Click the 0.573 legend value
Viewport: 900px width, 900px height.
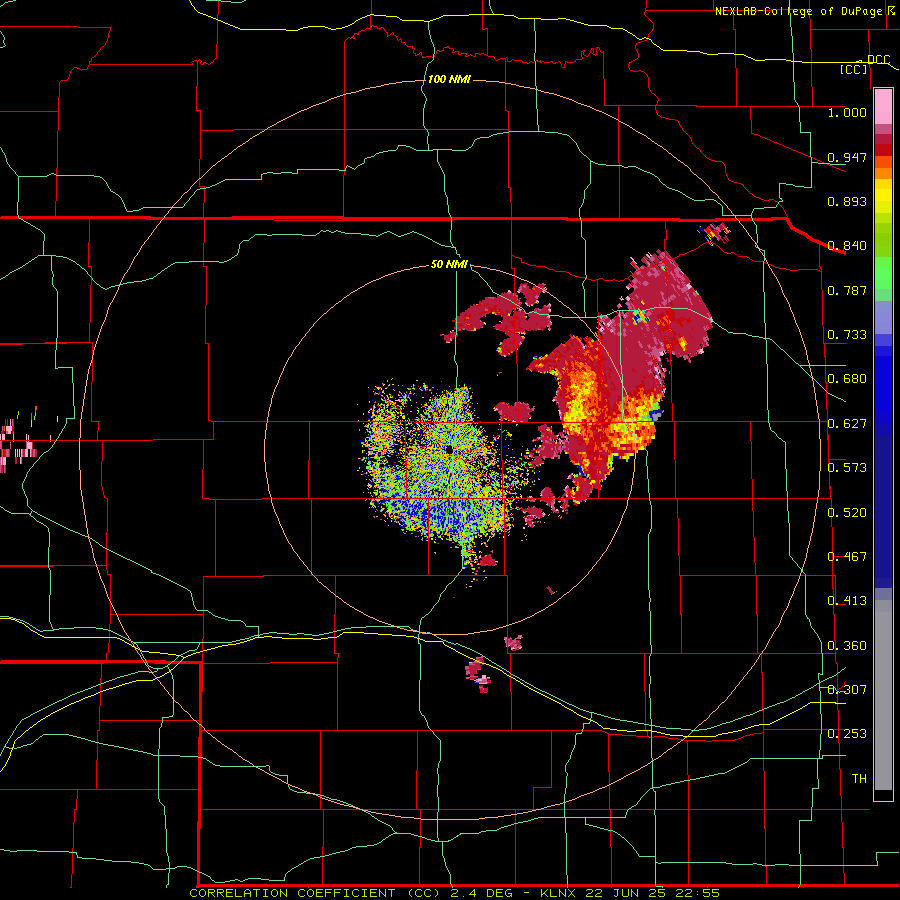click(x=847, y=468)
